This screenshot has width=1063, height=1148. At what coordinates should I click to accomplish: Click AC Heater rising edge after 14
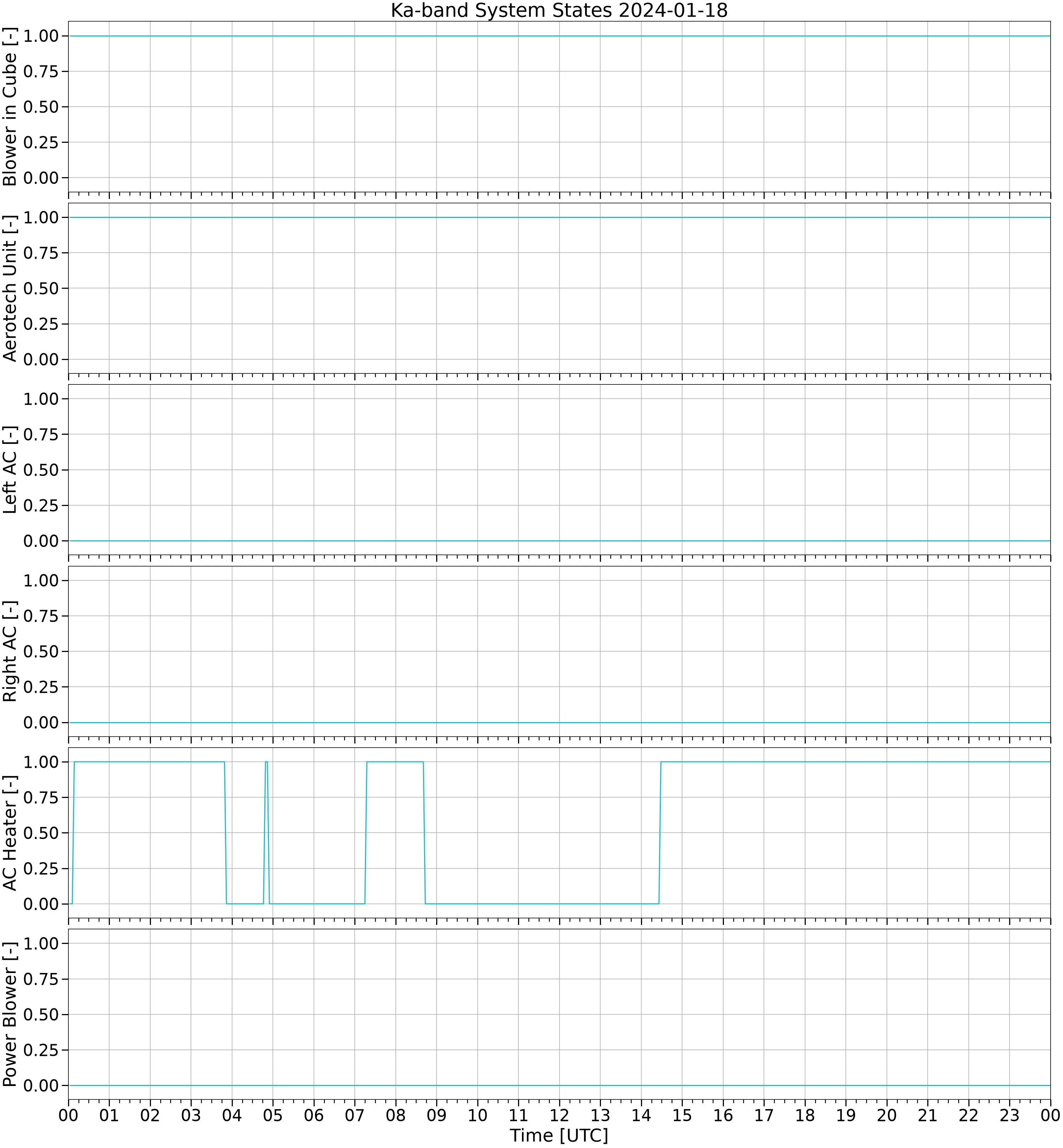point(660,832)
